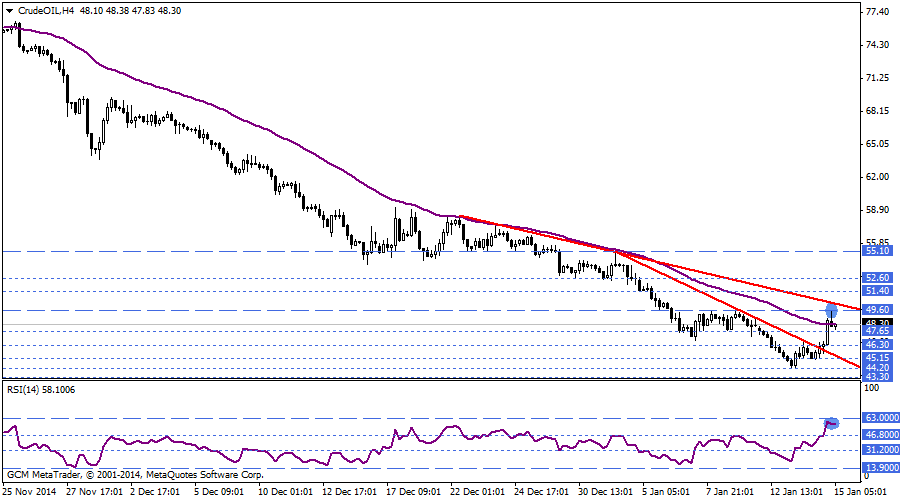Select the 51.40 price level label
This screenshot has height=500, width=900.
877,291
